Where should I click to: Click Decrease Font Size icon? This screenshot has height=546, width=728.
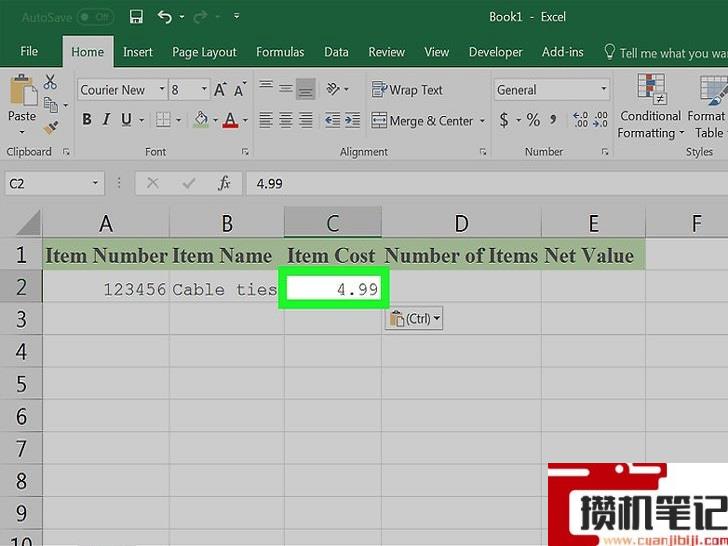[x=240, y=89]
